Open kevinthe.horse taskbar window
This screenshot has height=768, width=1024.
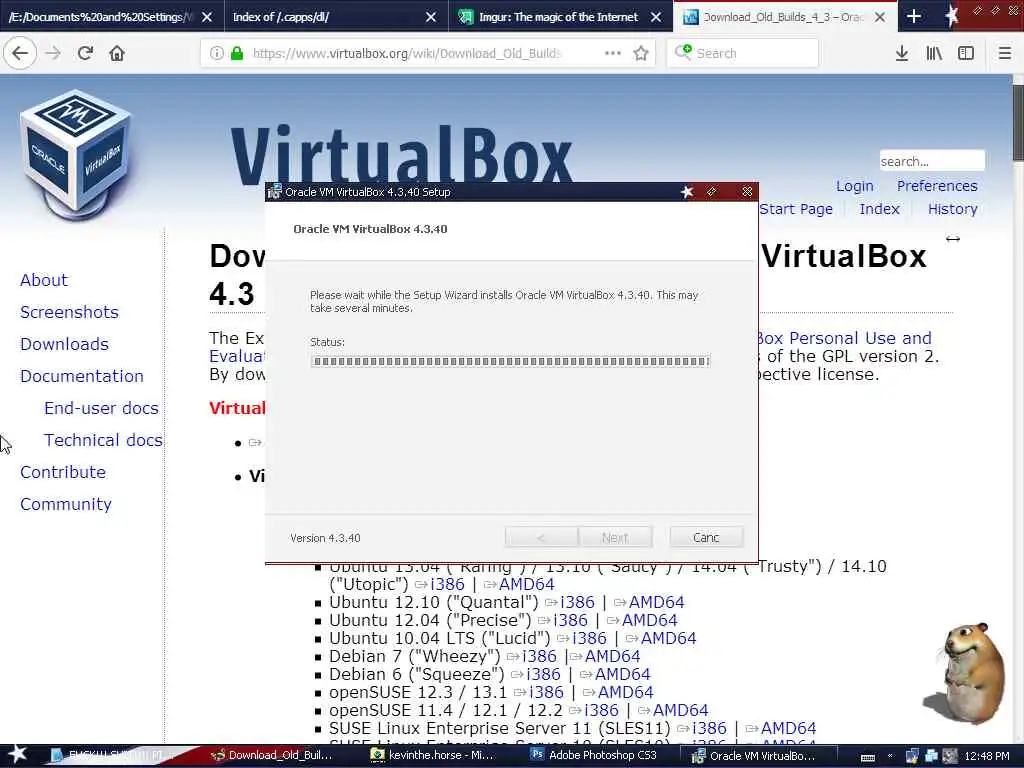click(x=434, y=755)
